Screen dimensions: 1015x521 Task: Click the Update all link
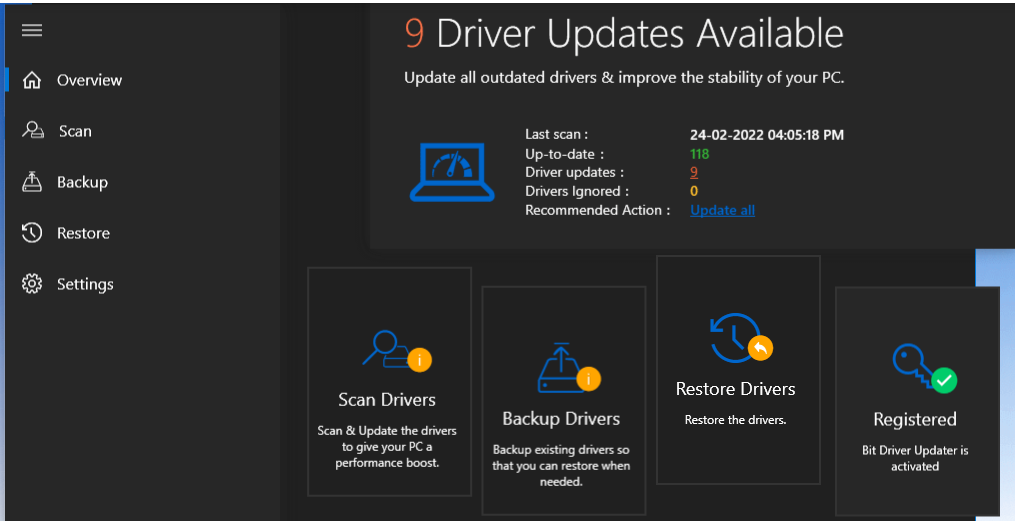722,210
